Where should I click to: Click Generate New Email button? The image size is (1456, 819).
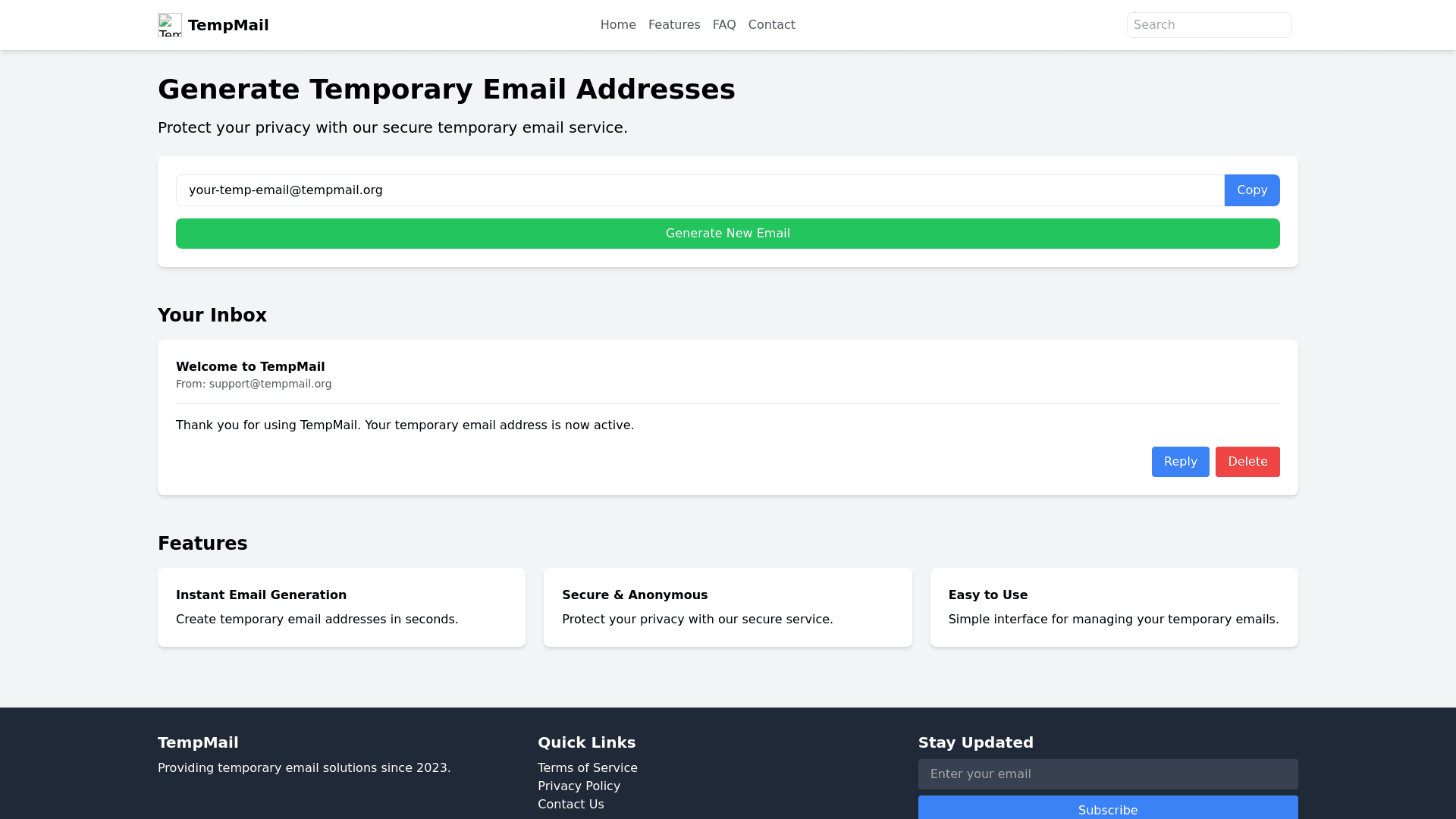[727, 234]
